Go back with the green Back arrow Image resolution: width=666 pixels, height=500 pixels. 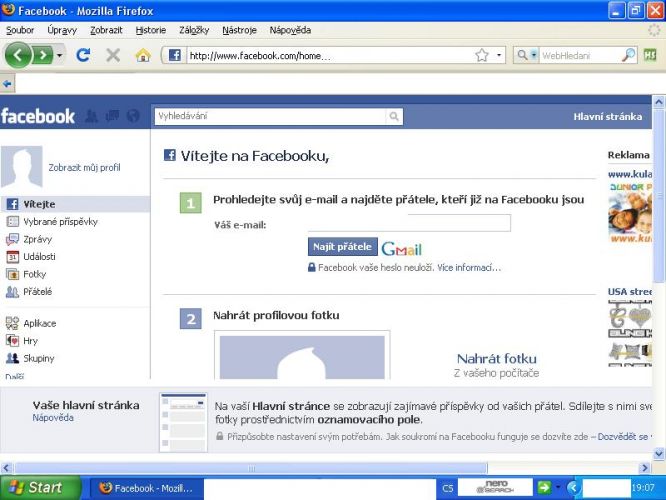tap(17, 55)
